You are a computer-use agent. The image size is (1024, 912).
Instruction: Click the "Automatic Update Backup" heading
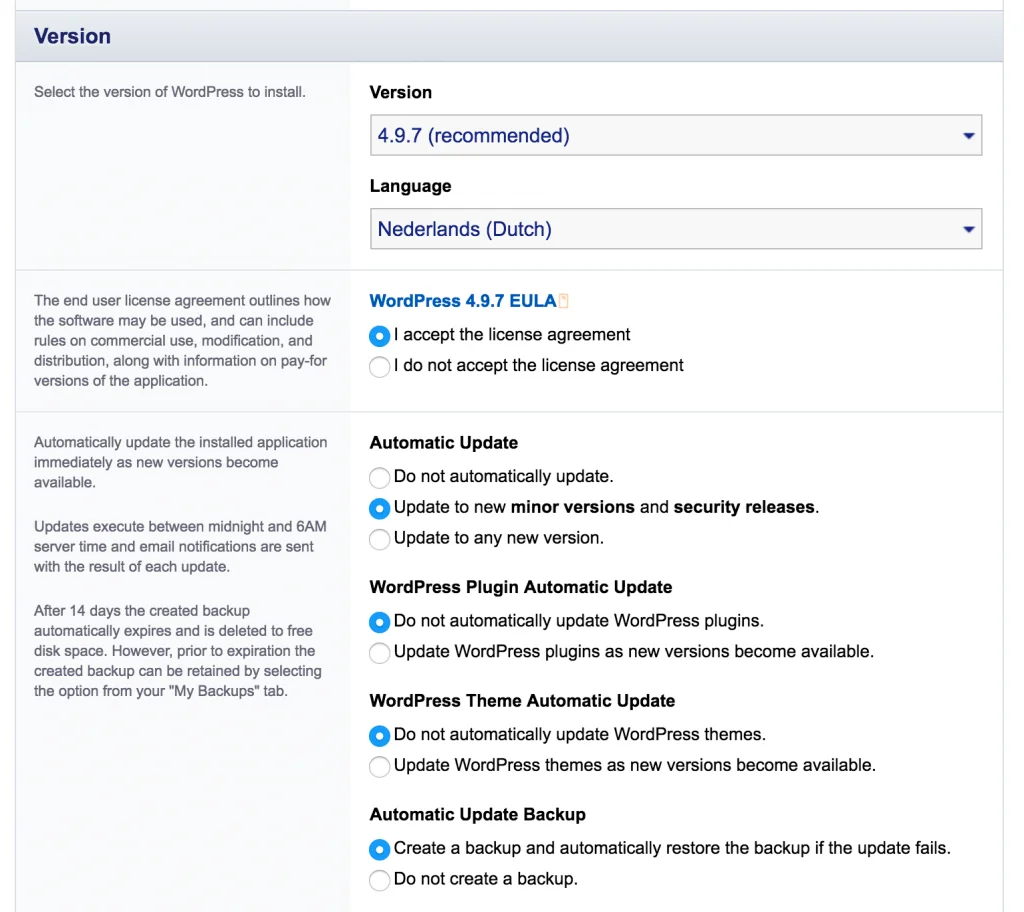click(x=477, y=815)
